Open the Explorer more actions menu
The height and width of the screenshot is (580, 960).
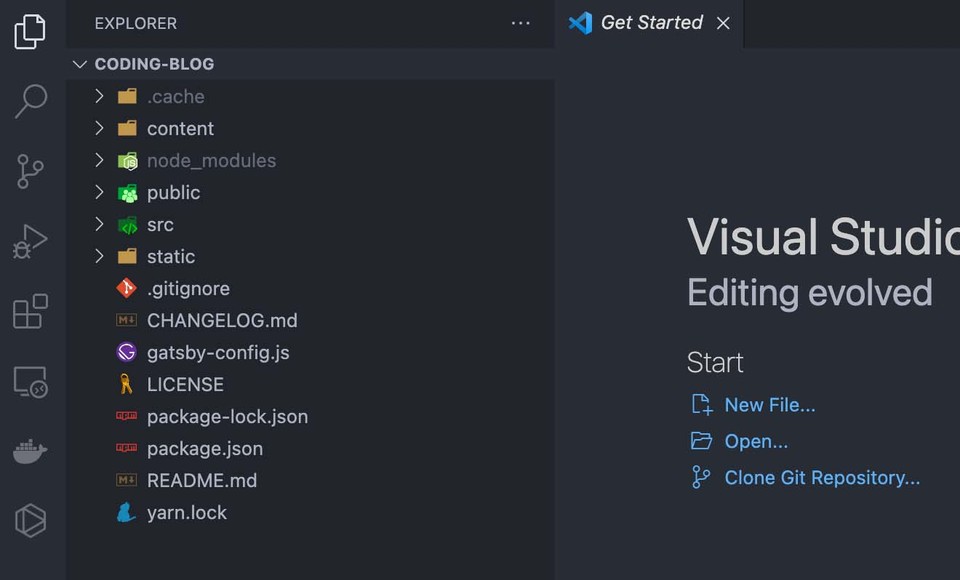coord(520,23)
